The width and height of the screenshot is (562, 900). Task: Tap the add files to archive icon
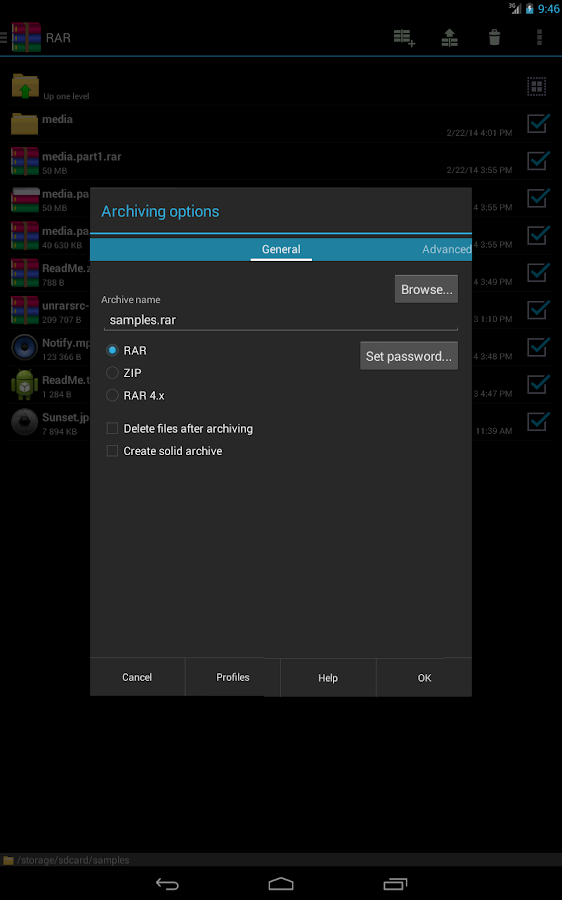404,38
